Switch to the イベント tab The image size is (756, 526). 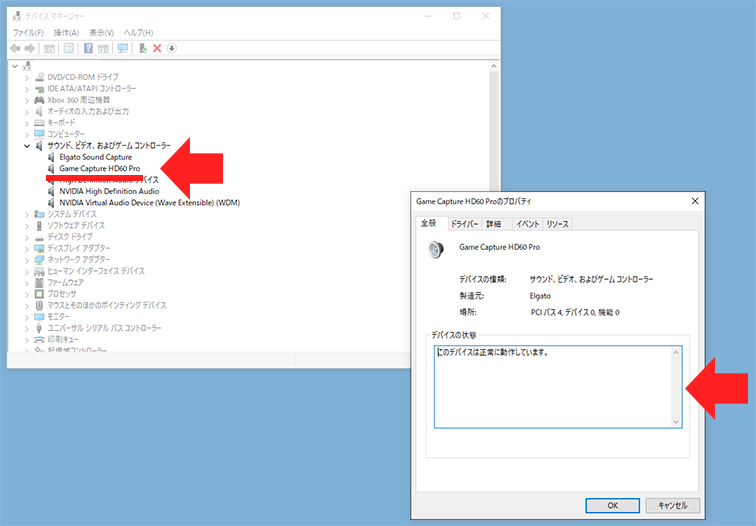pos(527,224)
